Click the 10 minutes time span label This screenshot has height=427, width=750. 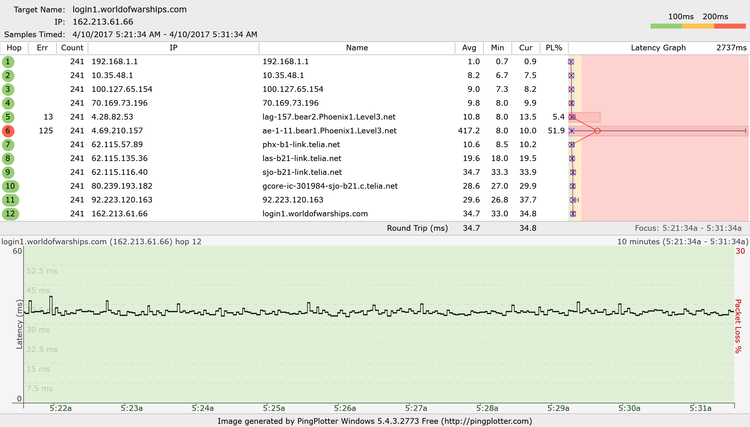(x=683, y=241)
